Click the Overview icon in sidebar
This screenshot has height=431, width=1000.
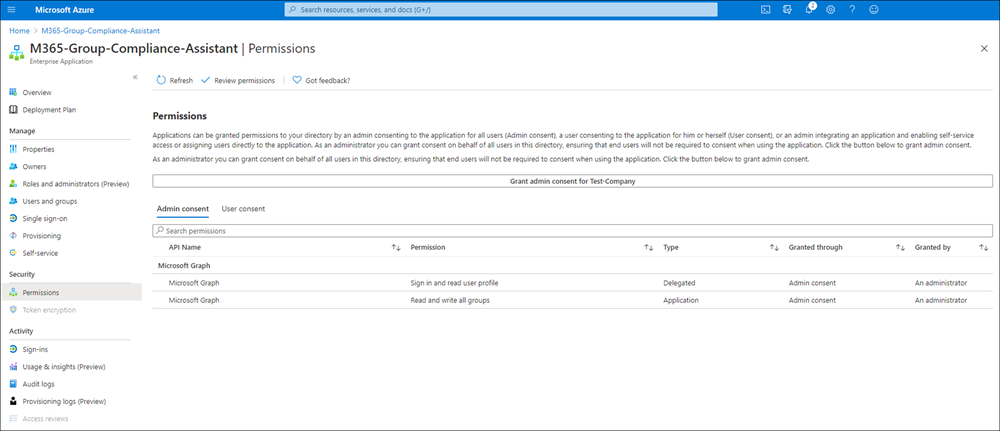[x=13, y=92]
